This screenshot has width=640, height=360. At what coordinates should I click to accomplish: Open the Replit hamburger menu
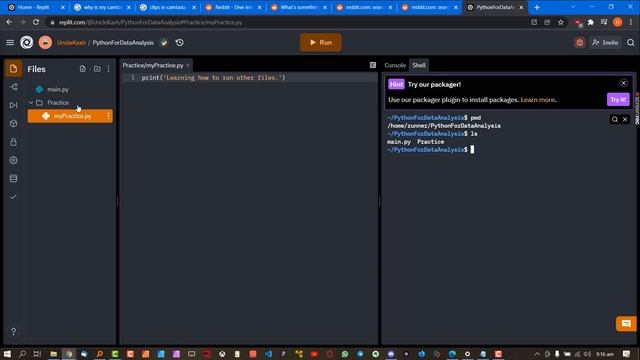[x=10, y=42]
